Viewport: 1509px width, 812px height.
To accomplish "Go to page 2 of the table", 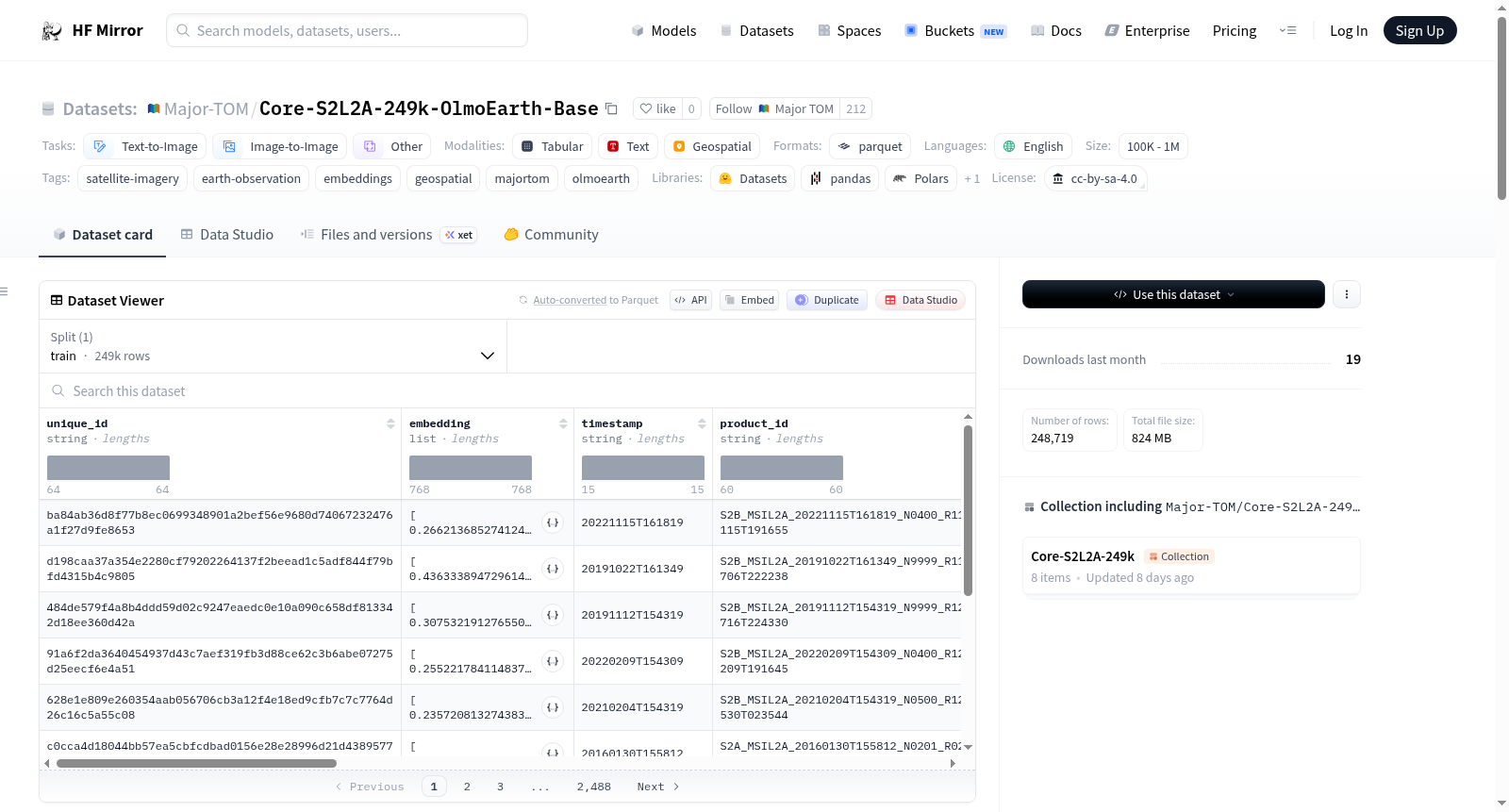I will click(467, 787).
